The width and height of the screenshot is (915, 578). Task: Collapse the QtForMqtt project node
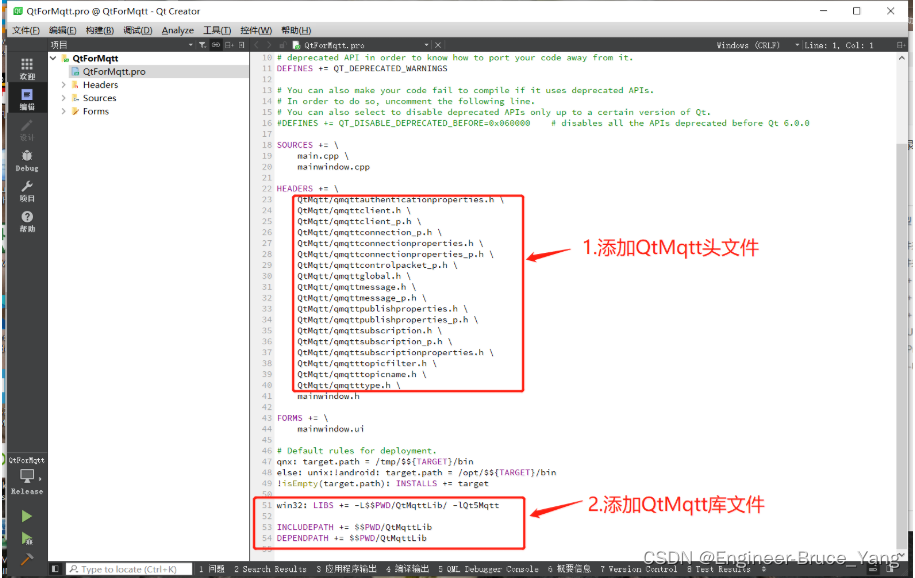pos(53,58)
